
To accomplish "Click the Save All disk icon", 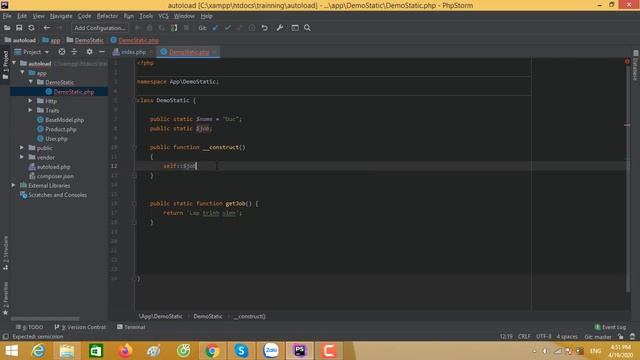I will pos(19,28).
